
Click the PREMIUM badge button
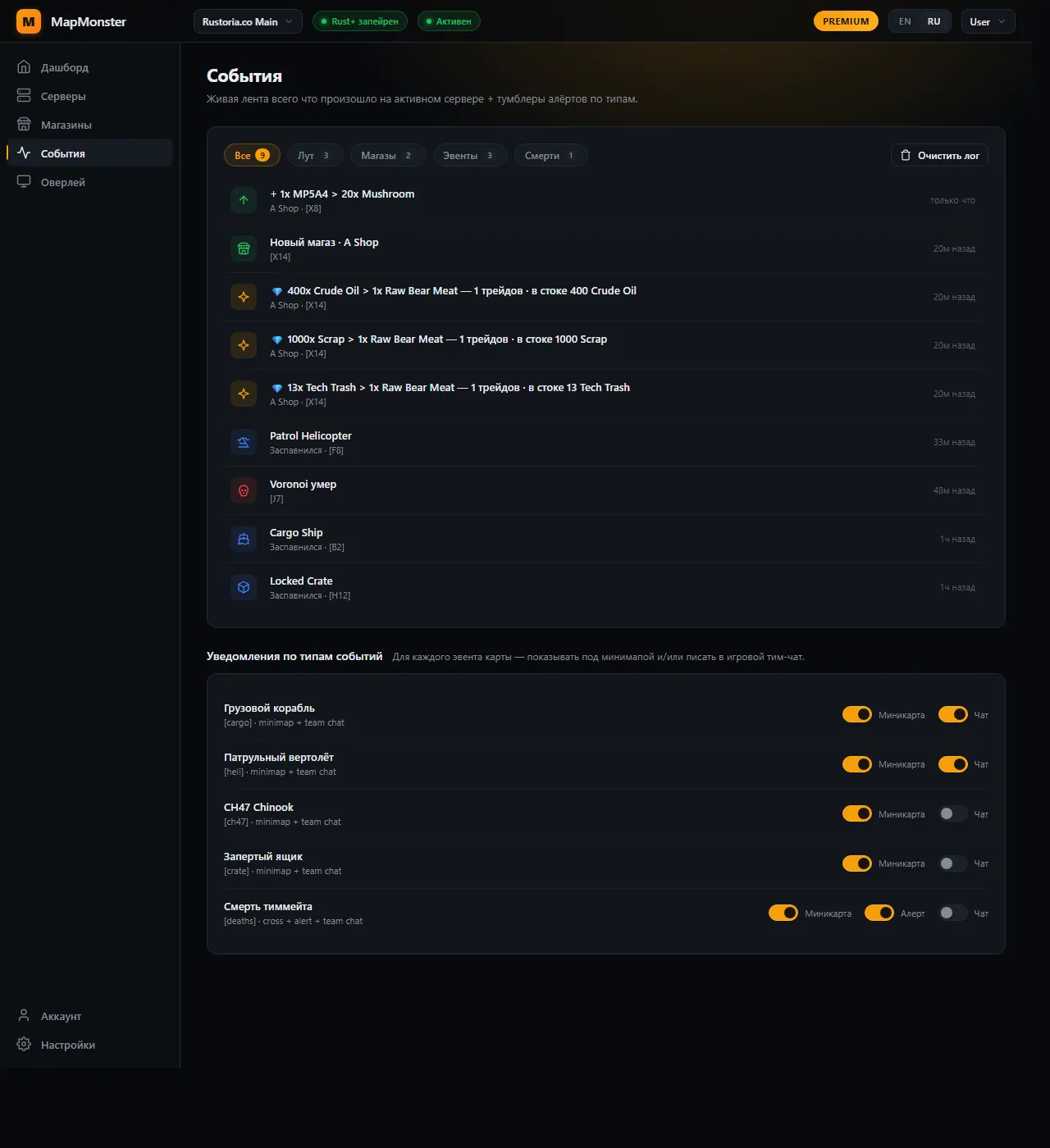846,21
